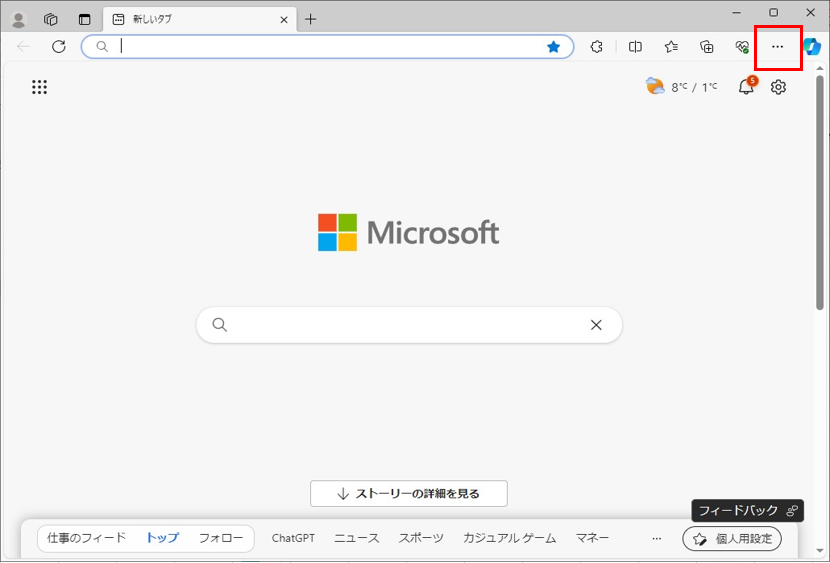This screenshot has width=830, height=563.
Task: Open Browser essentials heart icon
Action: (x=742, y=47)
